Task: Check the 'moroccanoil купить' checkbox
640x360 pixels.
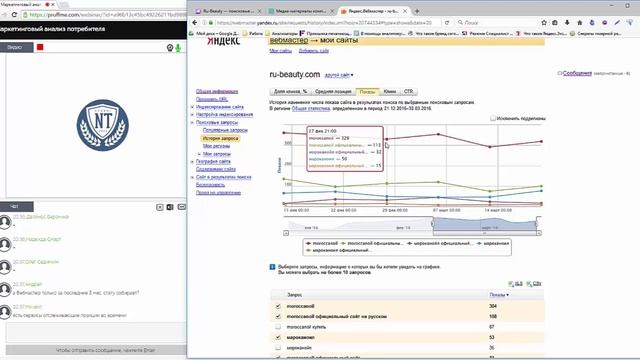Action: pos(278,327)
